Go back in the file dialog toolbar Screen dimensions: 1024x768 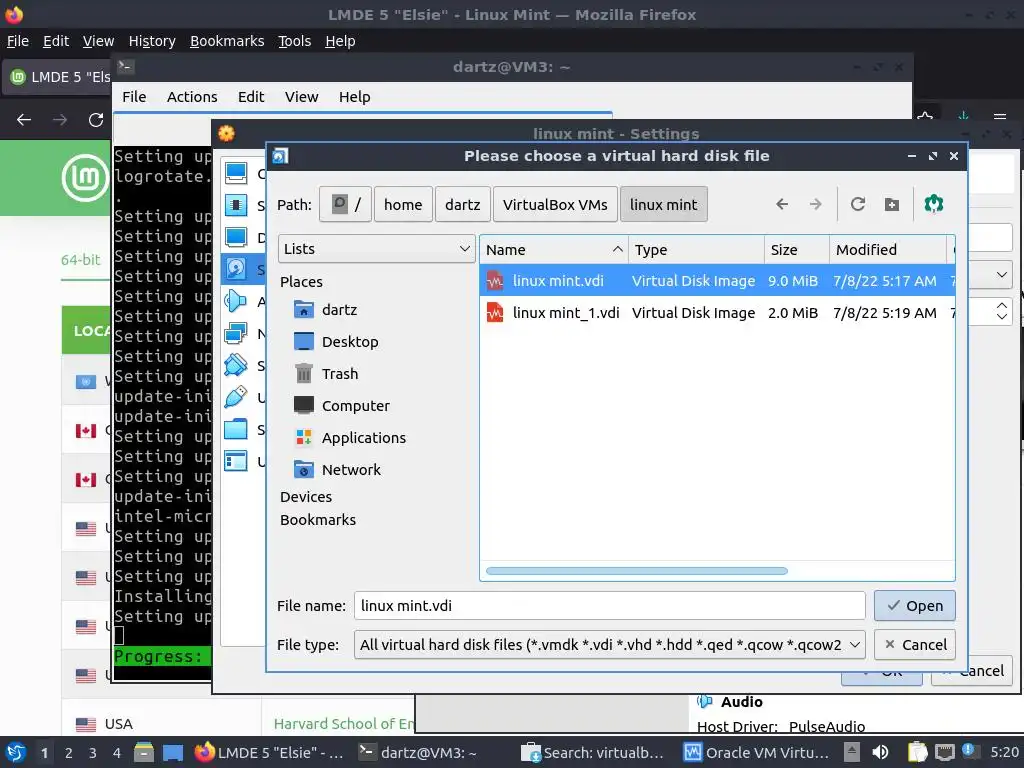782,204
